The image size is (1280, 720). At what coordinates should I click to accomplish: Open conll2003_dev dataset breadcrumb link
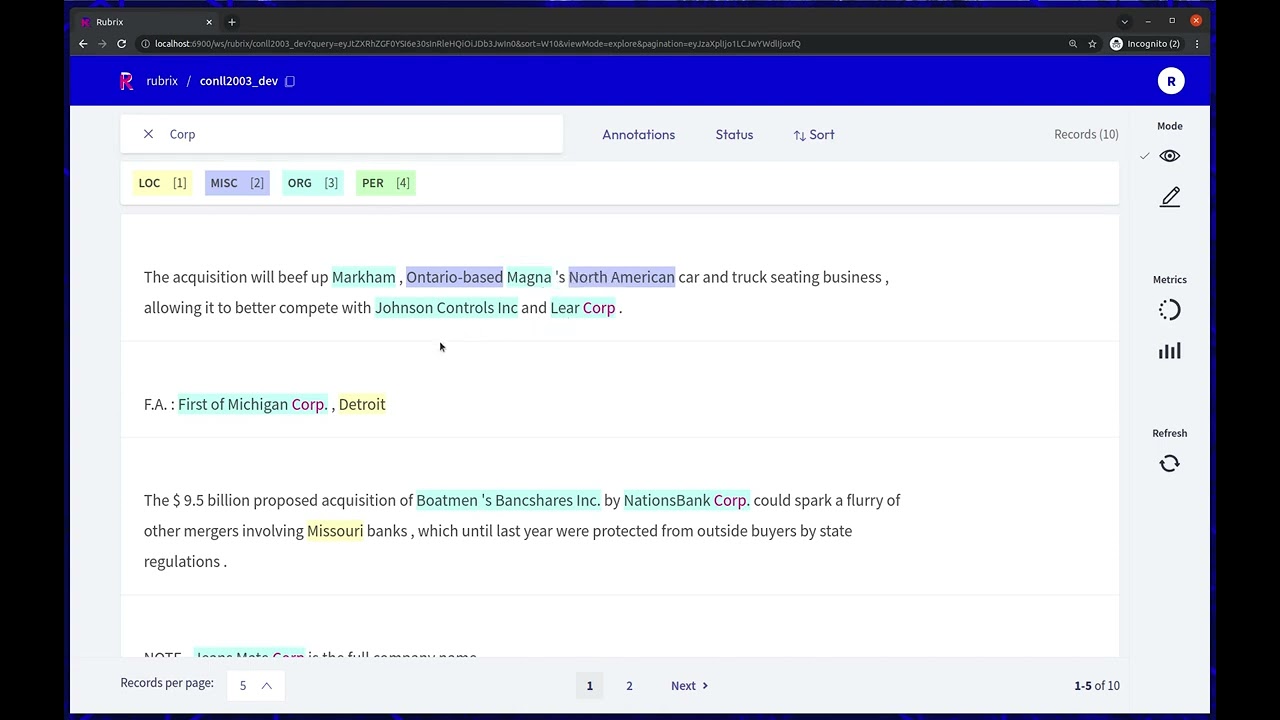point(239,81)
